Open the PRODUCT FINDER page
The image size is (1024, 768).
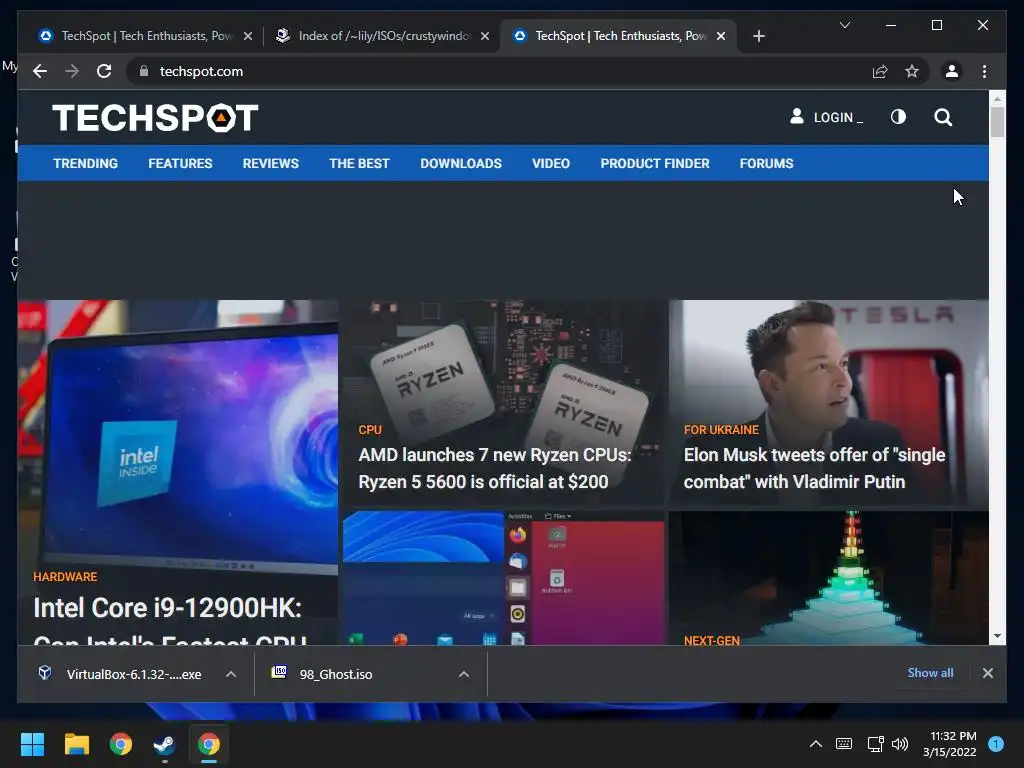pyautogui.click(x=654, y=163)
